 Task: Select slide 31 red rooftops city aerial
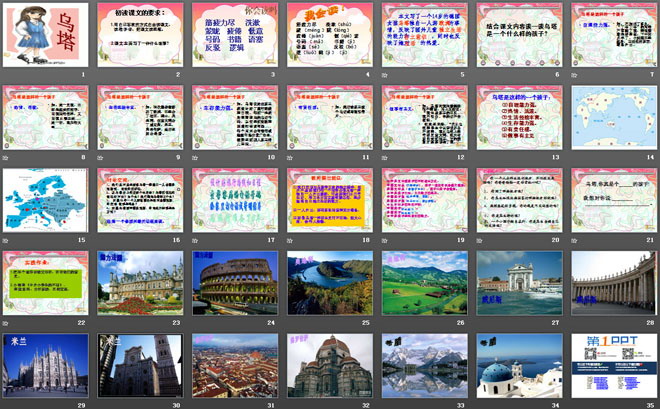coord(235,366)
